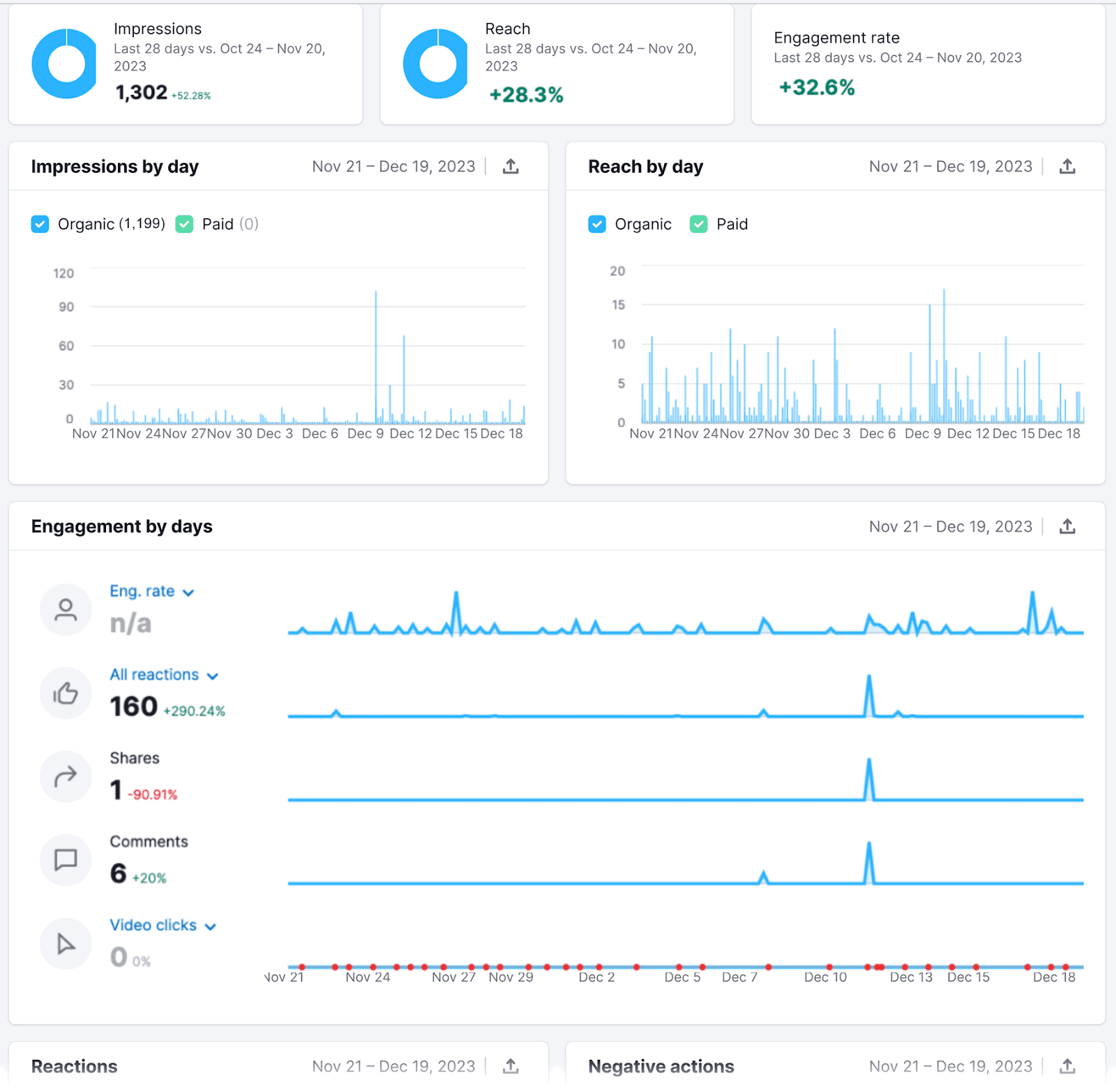The image size is (1116, 1092).
Task: Export the Engagement by days data
Action: point(1067,526)
